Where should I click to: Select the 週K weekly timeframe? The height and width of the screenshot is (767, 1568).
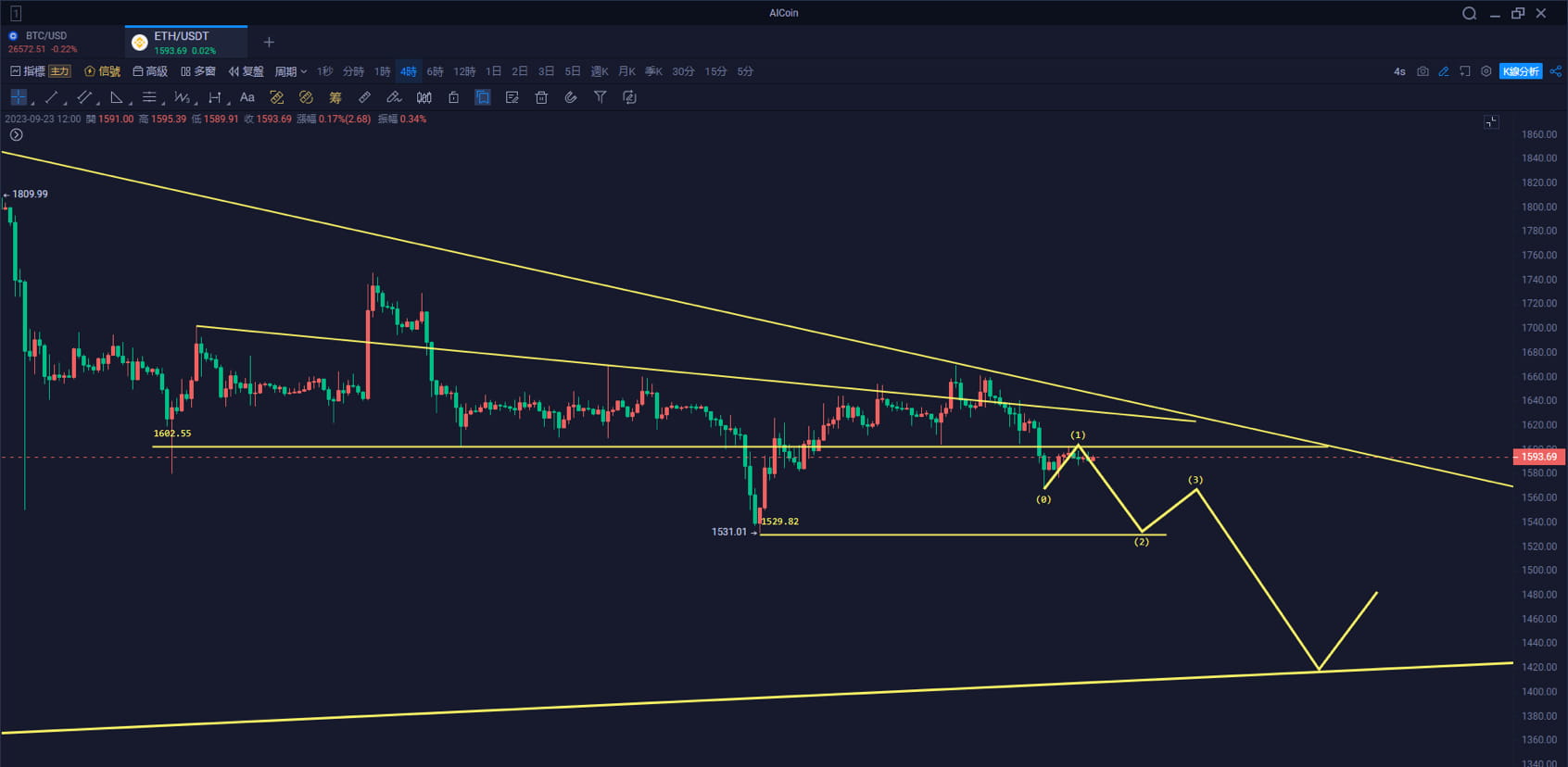coord(600,71)
